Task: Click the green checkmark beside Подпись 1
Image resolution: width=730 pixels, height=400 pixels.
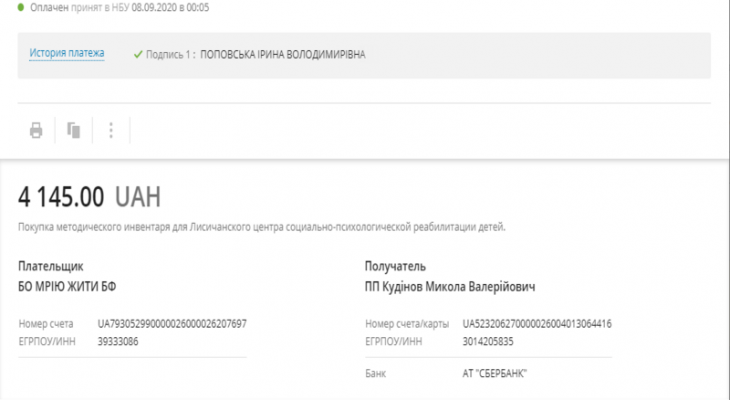Action: click(x=138, y=54)
